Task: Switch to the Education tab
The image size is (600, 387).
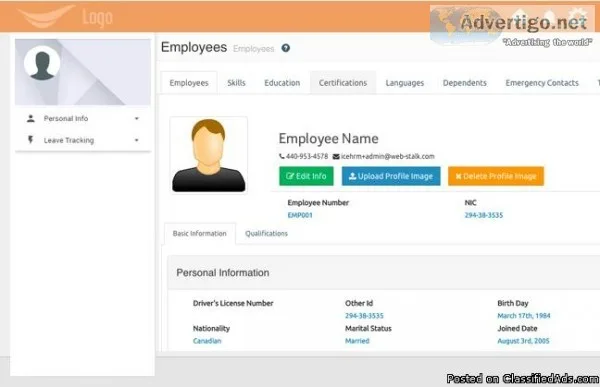Action: coord(282,83)
